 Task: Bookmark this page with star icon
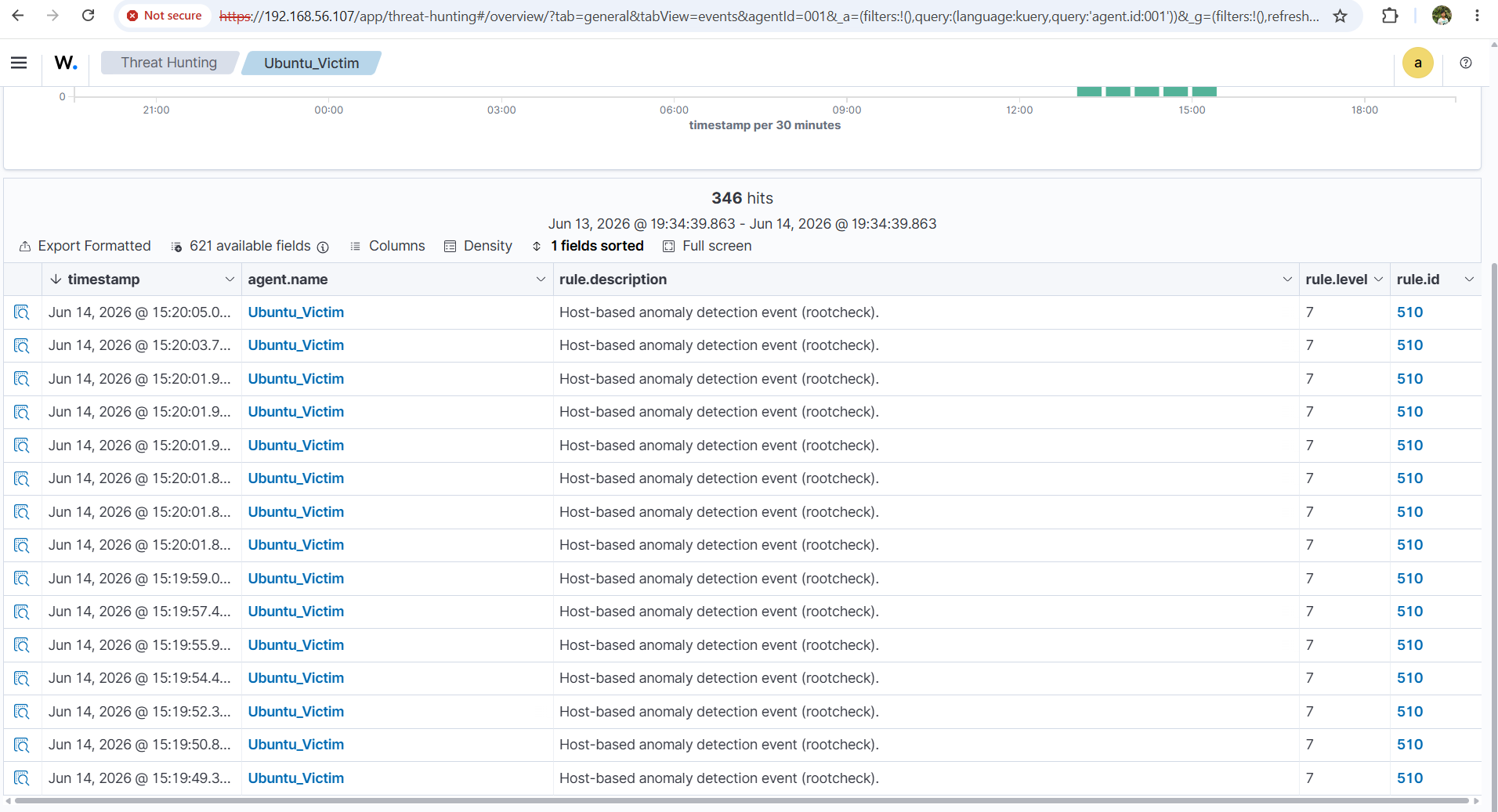(x=1341, y=16)
